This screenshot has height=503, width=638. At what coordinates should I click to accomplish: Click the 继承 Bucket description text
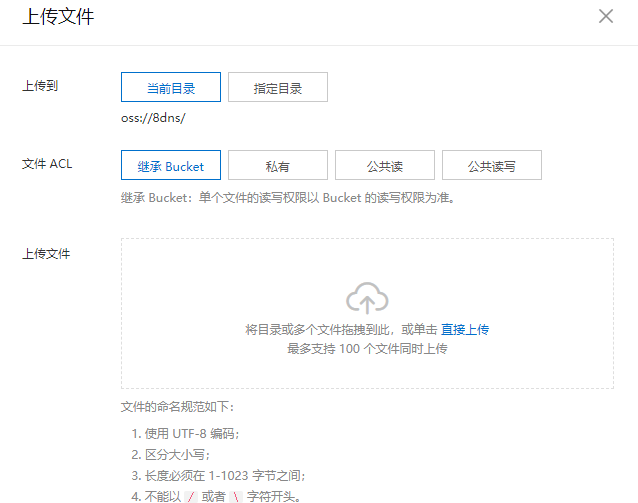tap(288, 198)
